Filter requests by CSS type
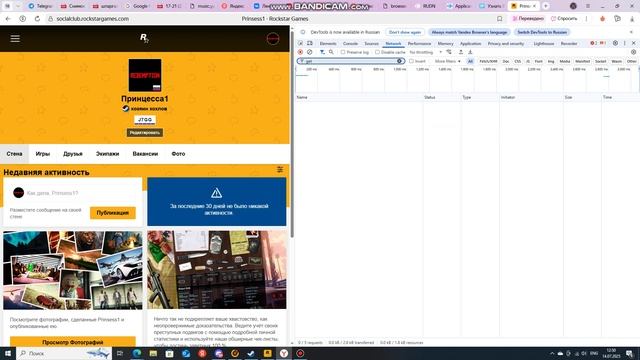The width and height of the screenshot is (640, 360). coord(518,61)
